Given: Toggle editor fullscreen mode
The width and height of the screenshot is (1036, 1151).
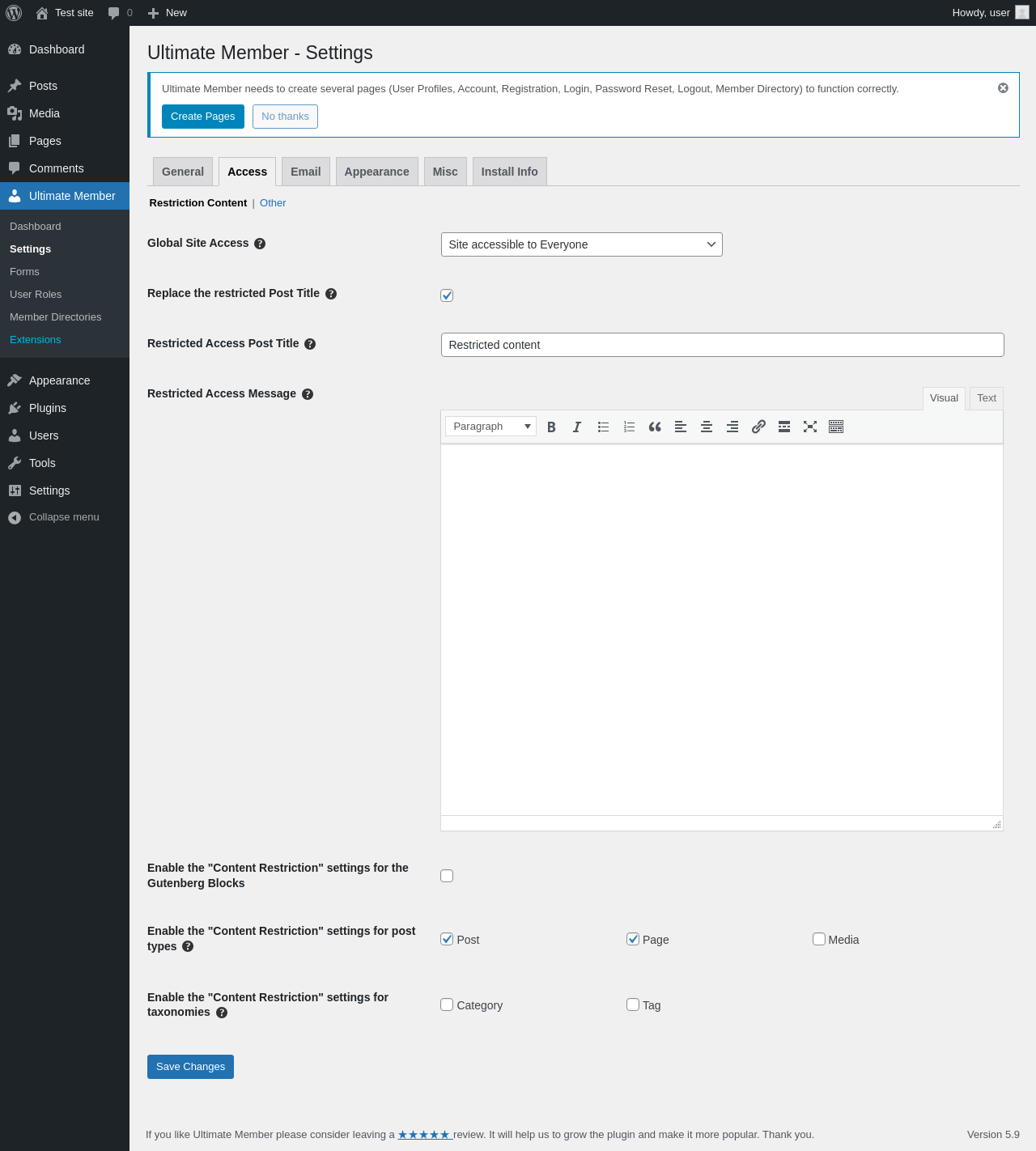Looking at the screenshot, I should click(x=810, y=427).
